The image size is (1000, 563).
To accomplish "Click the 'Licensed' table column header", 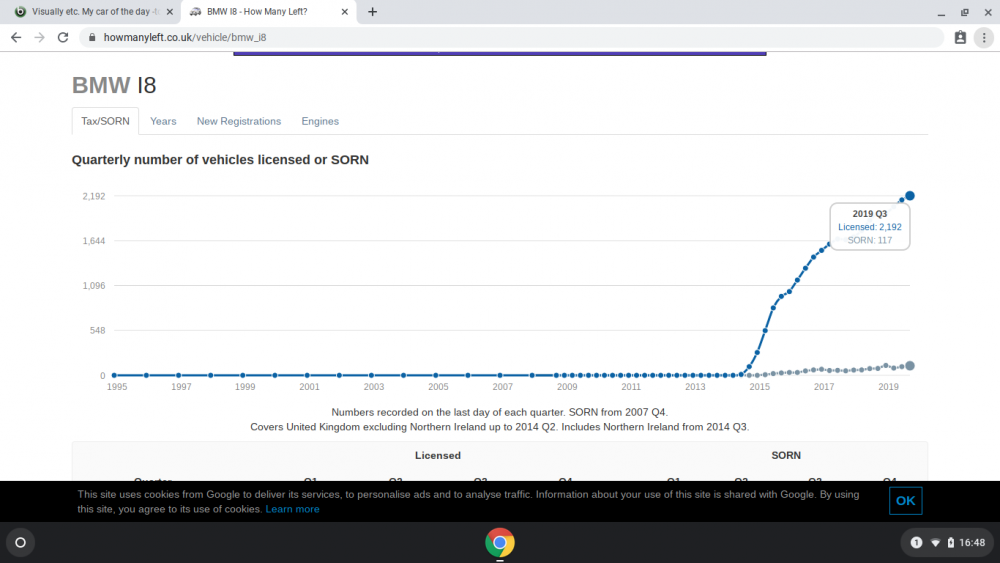I will (x=438, y=455).
